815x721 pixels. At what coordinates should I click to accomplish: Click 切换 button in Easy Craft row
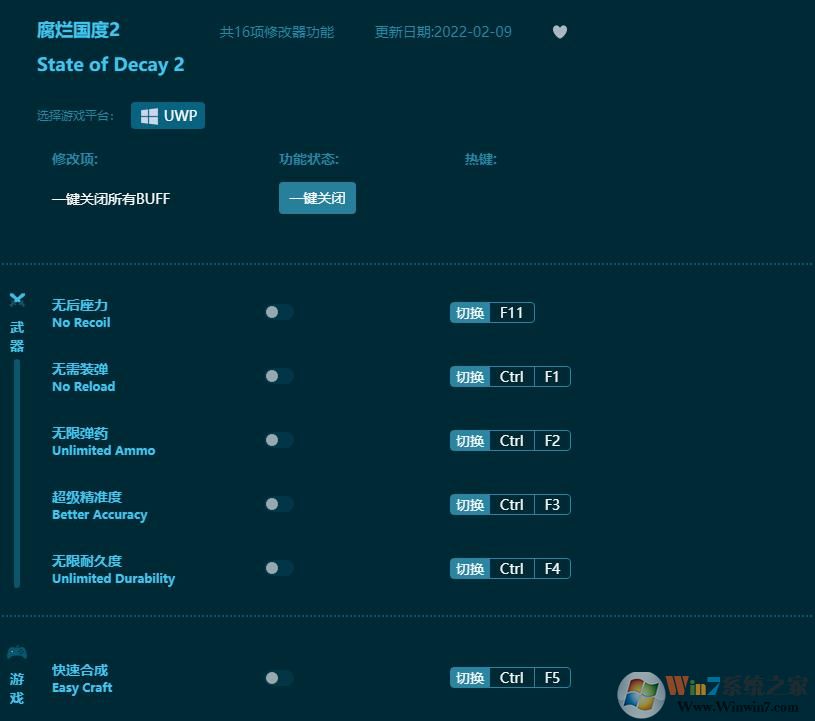[x=470, y=678]
